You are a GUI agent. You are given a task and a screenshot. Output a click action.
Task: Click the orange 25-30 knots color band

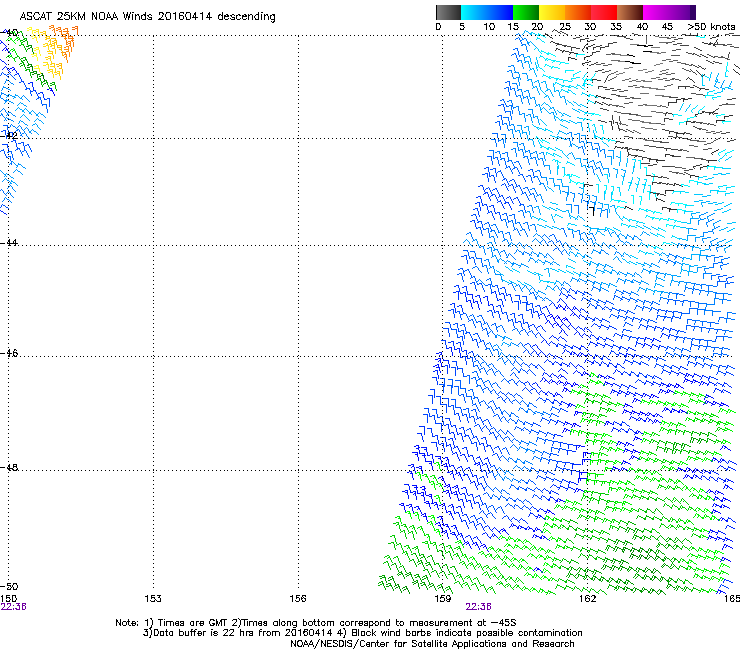pyautogui.click(x=578, y=13)
